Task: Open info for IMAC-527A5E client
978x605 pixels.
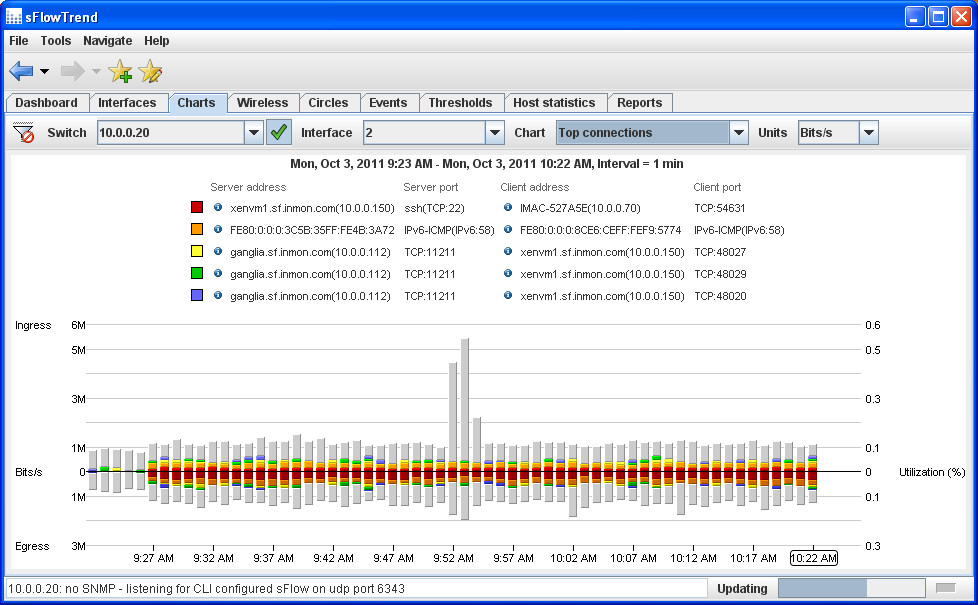Action: coord(508,208)
